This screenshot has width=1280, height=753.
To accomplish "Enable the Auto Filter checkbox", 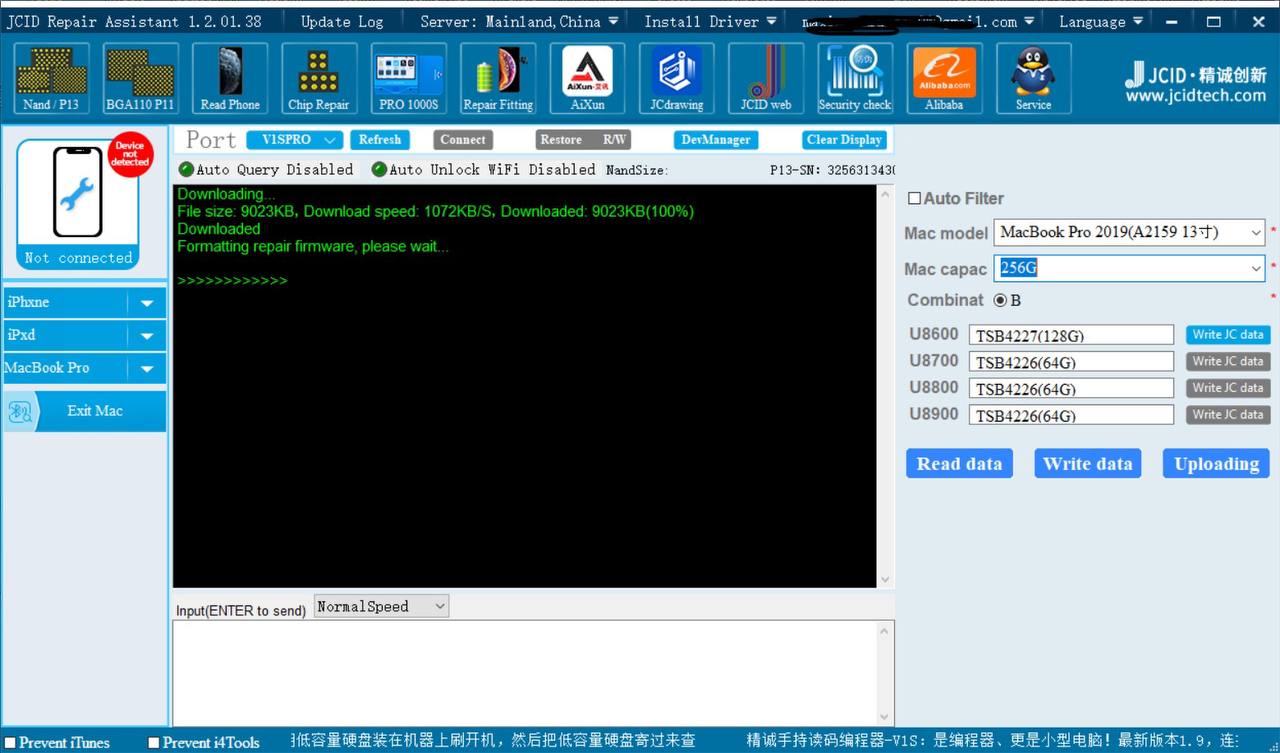I will [x=914, y=198].
